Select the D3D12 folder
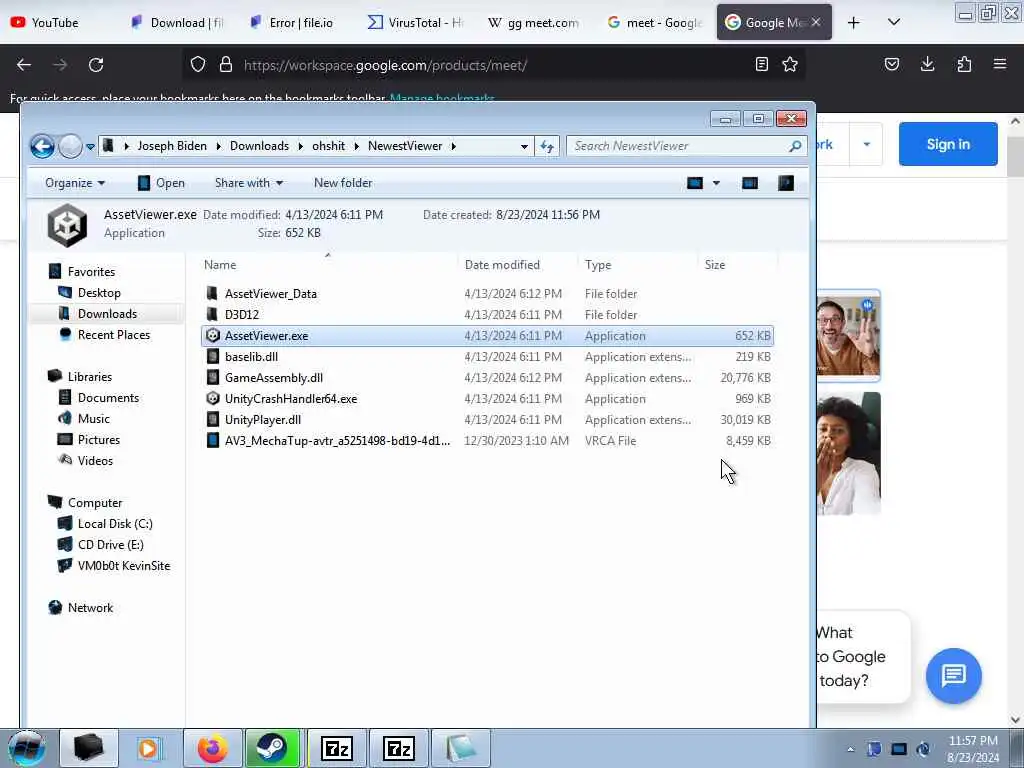The image size is (1024, 768). pyautogui.click(x=488, y=315)
